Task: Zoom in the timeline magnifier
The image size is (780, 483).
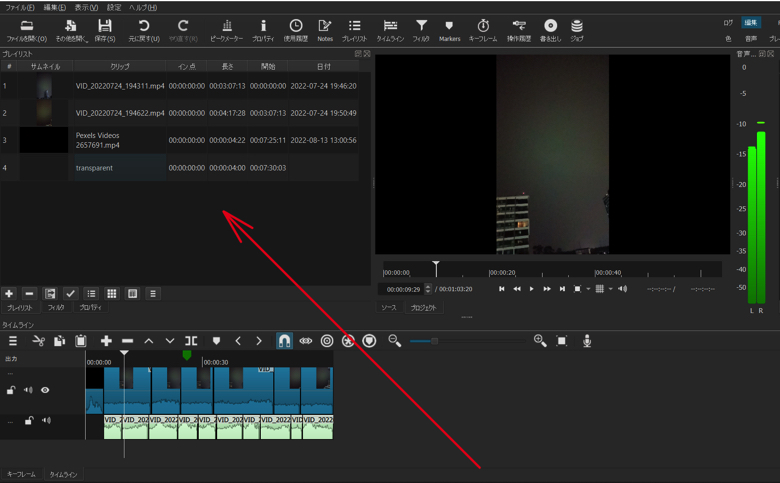Action: (x=540, y=341)
